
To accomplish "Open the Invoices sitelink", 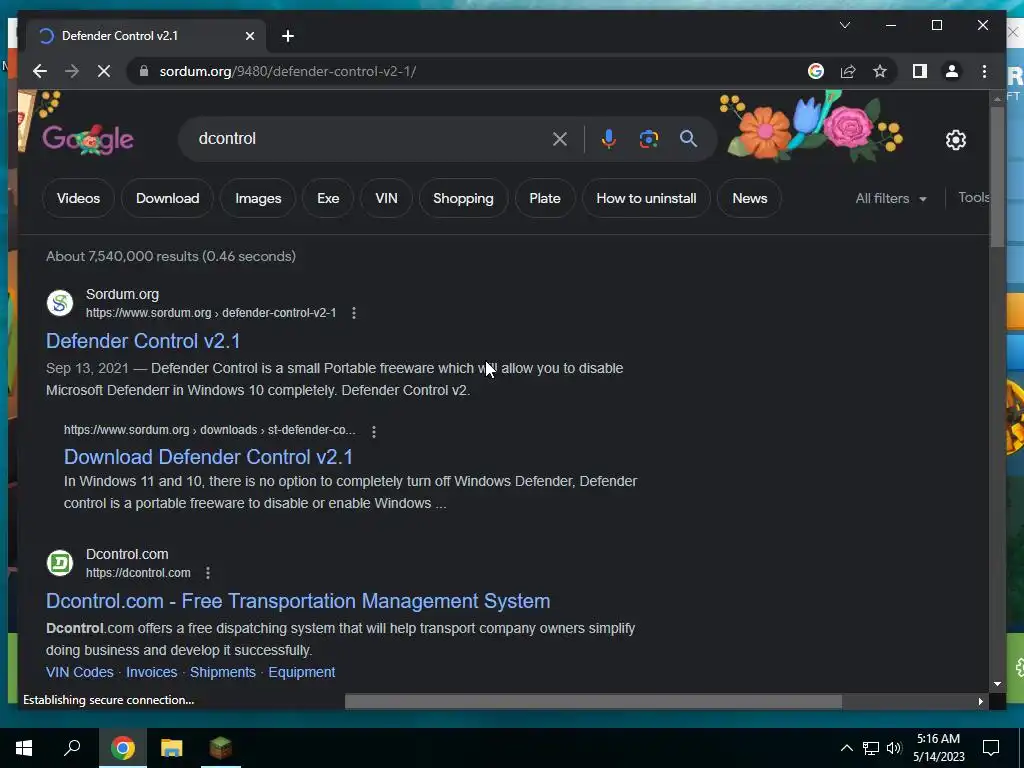I will 152,672.
